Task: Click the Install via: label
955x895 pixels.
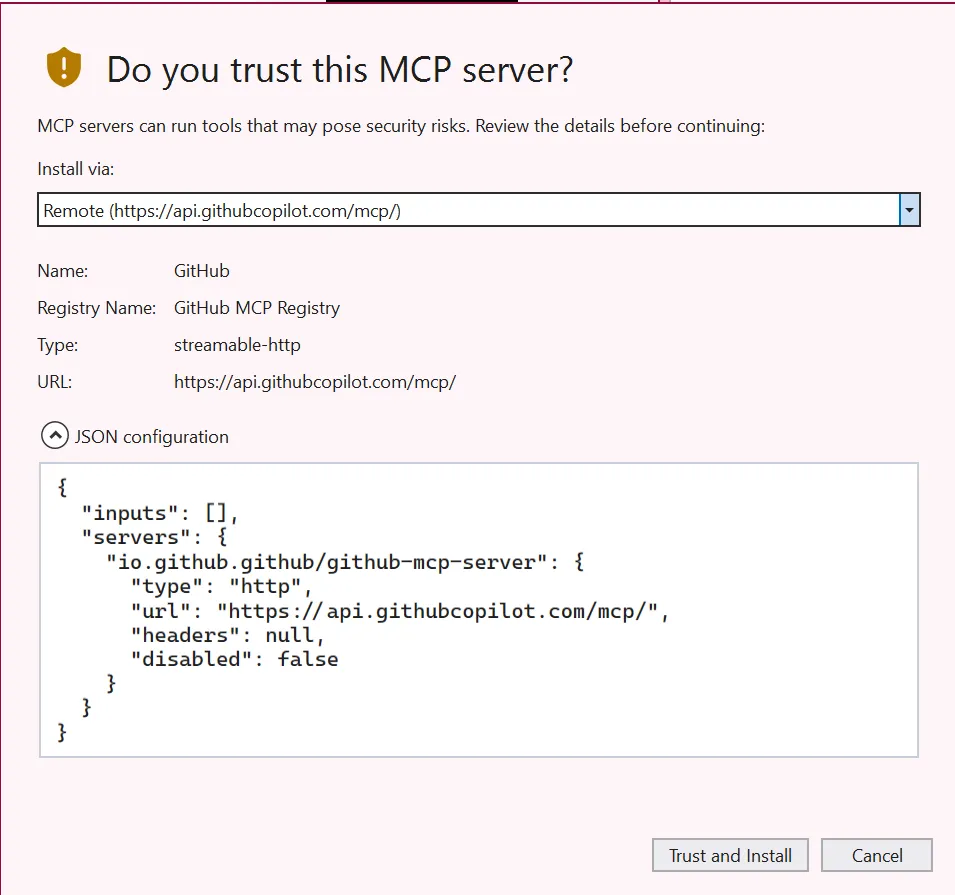Action: click(76, 169)
